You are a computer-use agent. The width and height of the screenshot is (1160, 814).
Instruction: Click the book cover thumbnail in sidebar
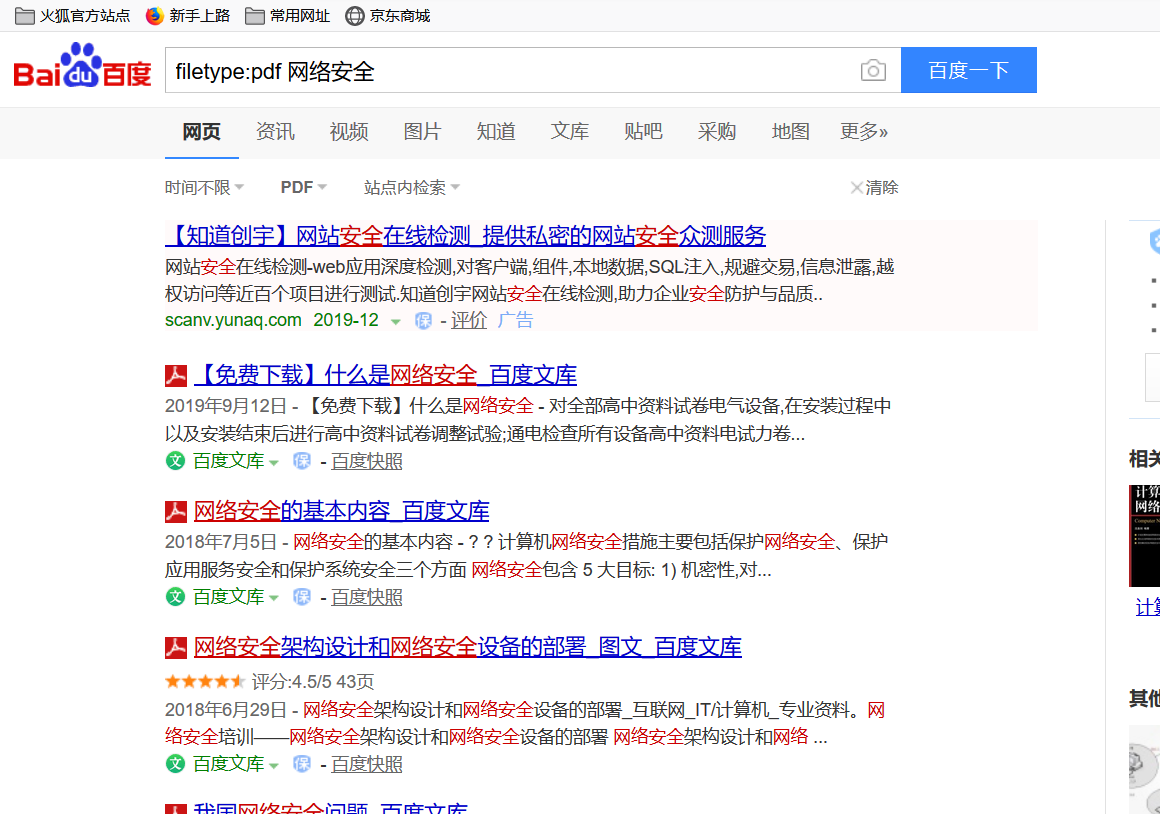coord(1144,536)
